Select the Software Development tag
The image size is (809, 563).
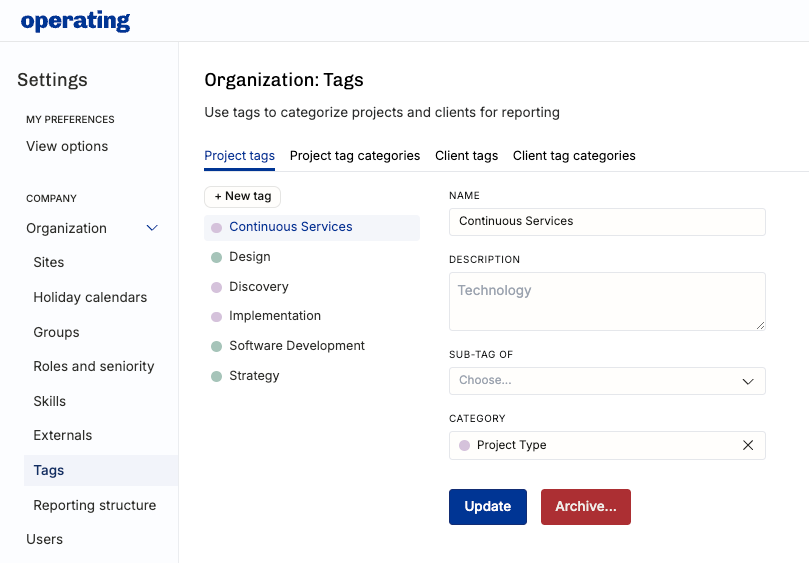[297, 346]
